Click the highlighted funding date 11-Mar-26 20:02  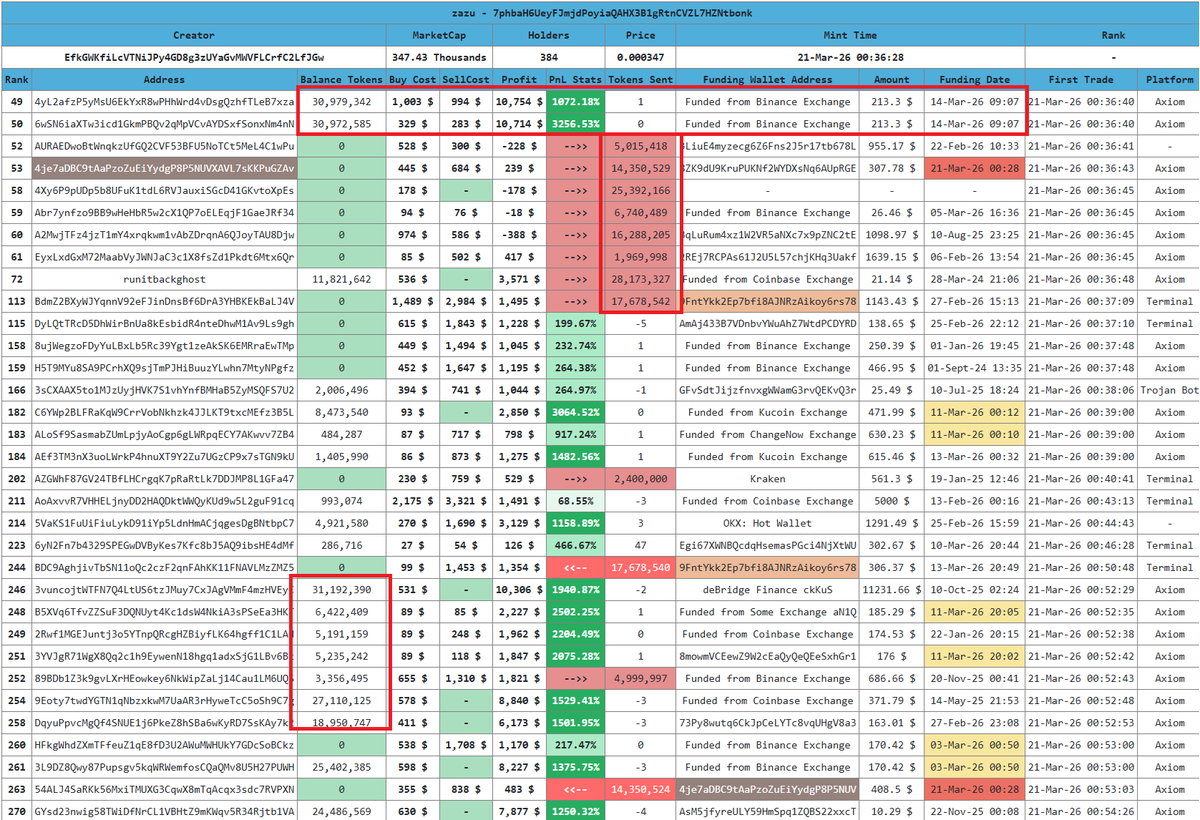pos(974,656)
